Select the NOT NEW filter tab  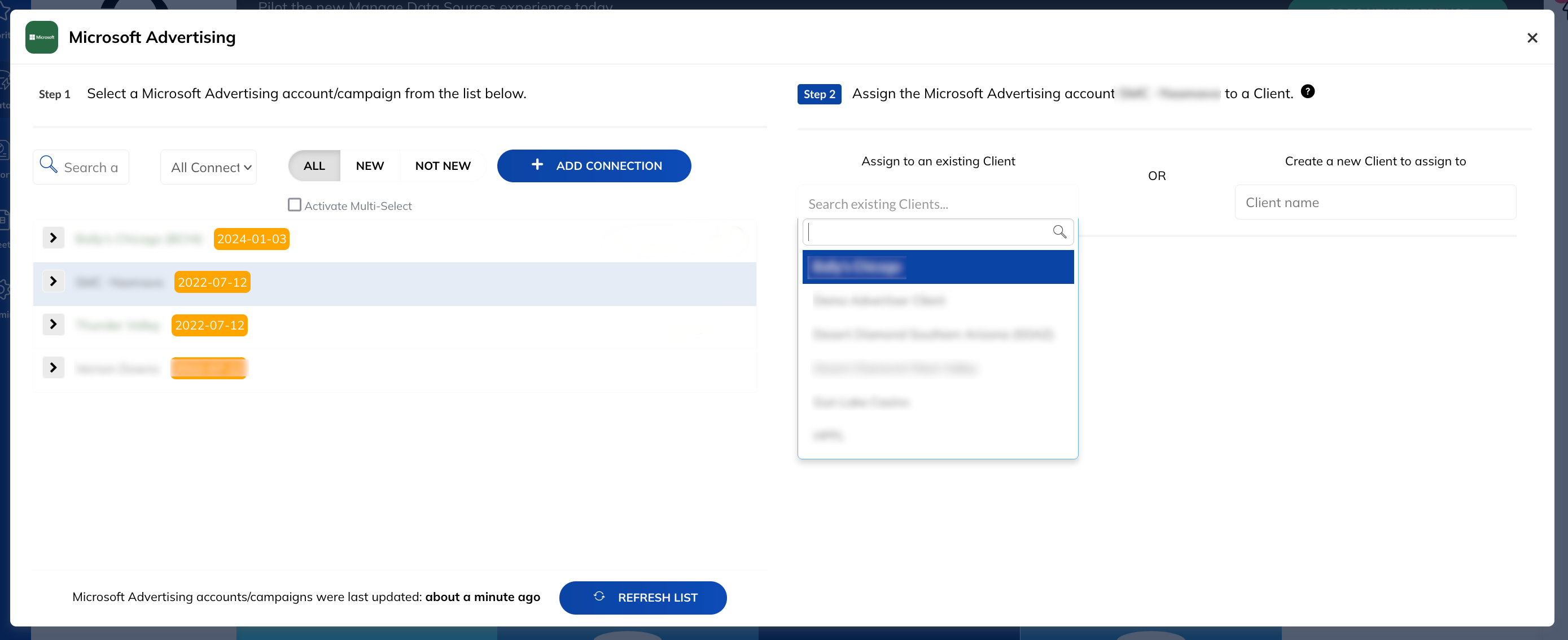pos(443,166)
